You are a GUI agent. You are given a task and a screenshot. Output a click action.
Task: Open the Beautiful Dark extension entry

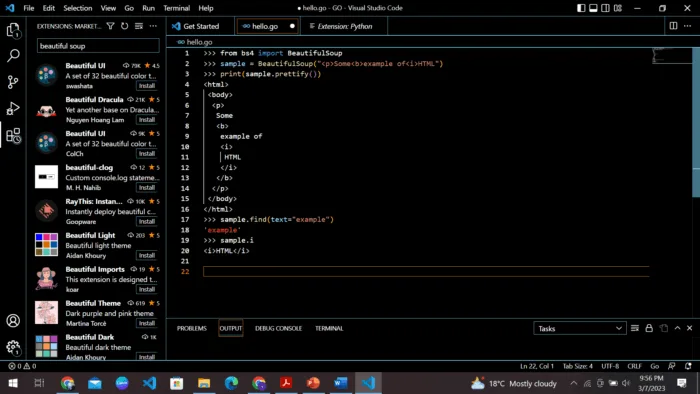(97, 347)
